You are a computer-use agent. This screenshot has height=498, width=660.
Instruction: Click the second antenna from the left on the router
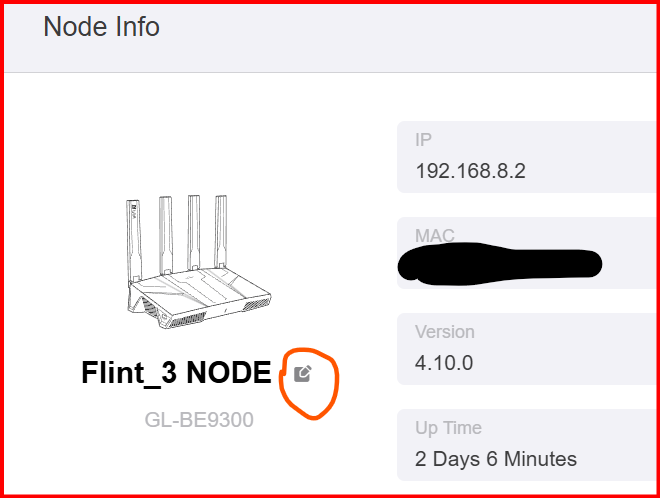(166, 236)
